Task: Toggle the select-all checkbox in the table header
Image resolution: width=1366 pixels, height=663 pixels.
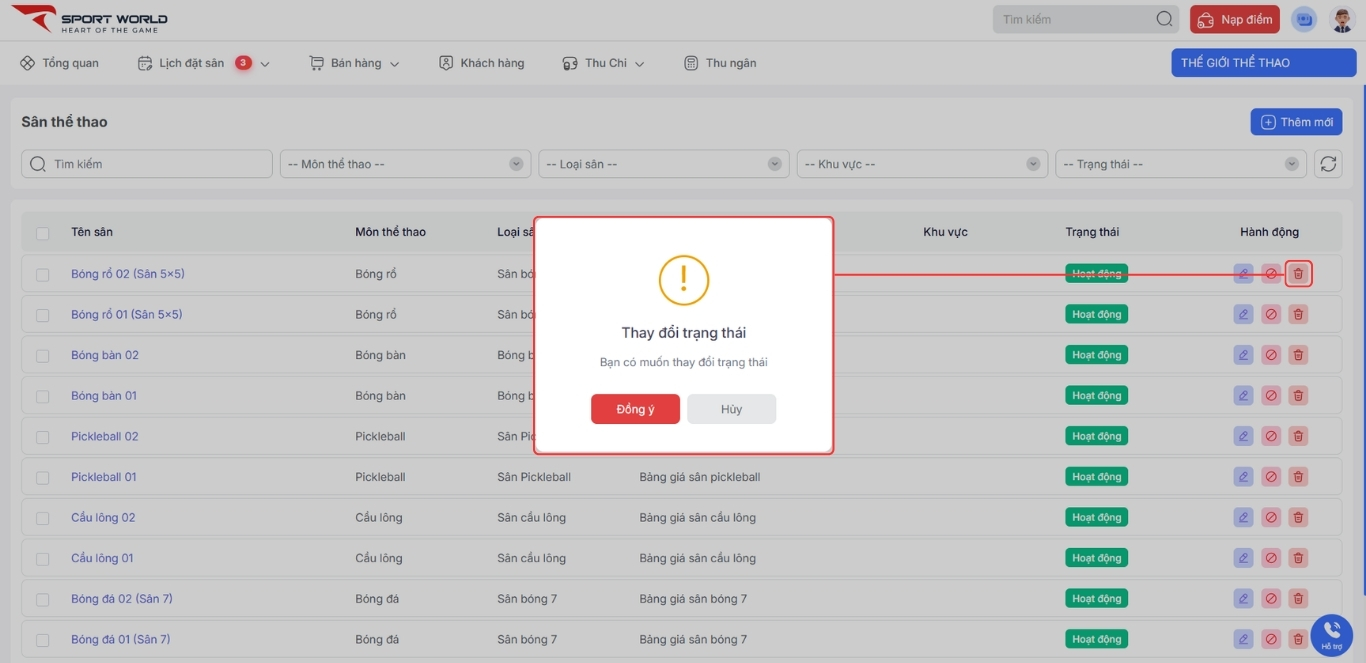Action: 43,233
